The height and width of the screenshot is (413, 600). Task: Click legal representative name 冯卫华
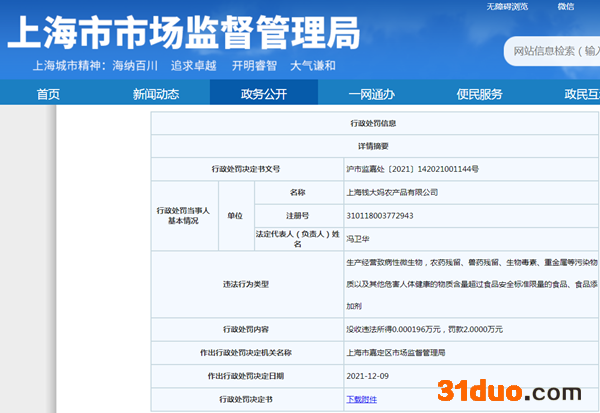[x=357, y=239]
